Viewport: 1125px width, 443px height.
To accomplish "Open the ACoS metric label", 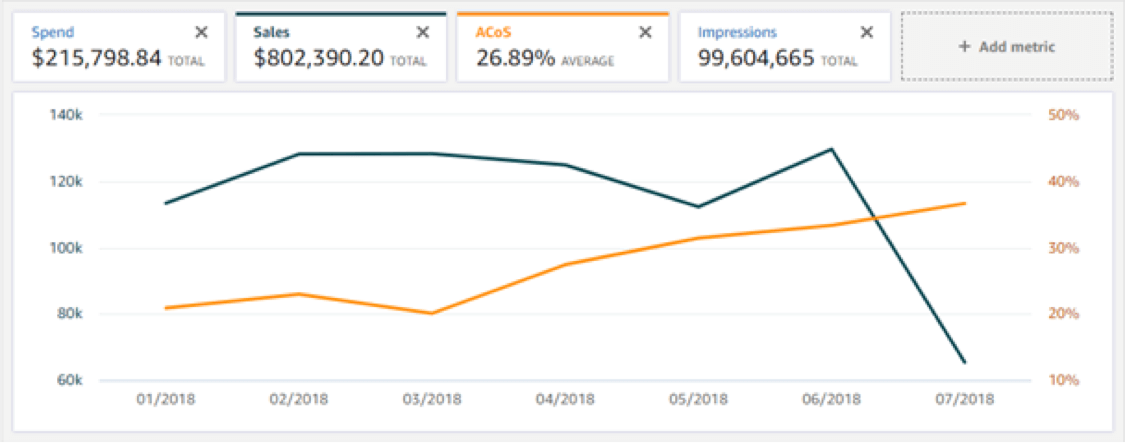I will (494, 32).
